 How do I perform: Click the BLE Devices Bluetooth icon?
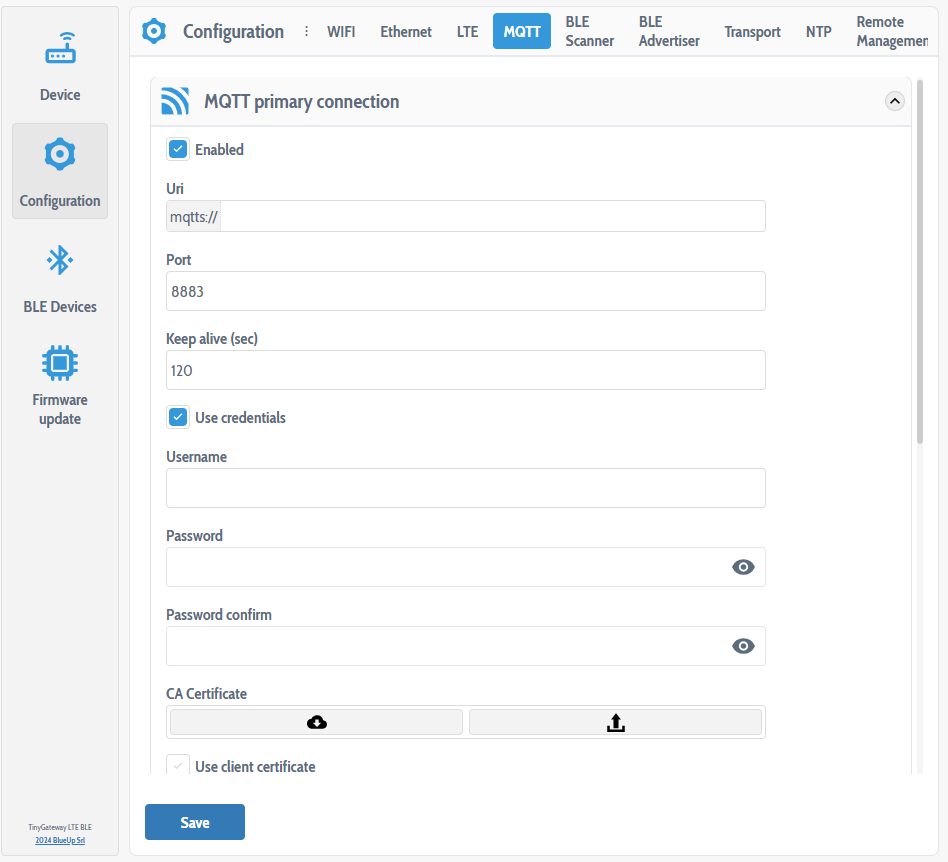point(59,260)
